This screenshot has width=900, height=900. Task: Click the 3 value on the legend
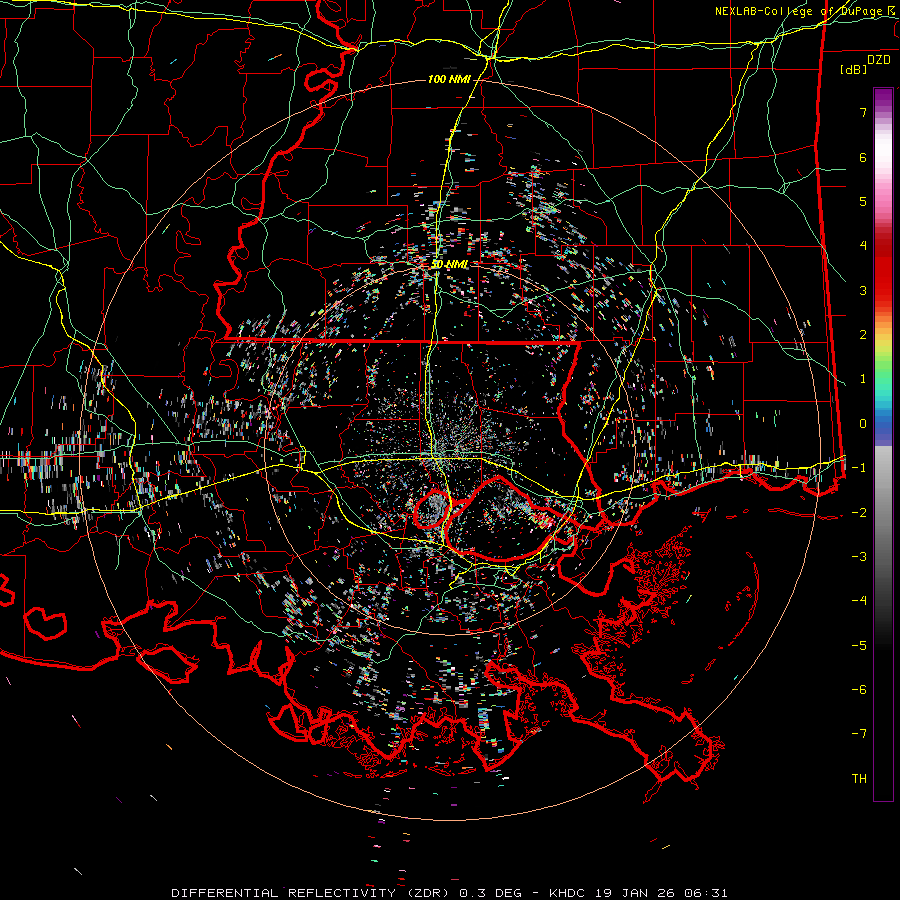coord(863,290)
